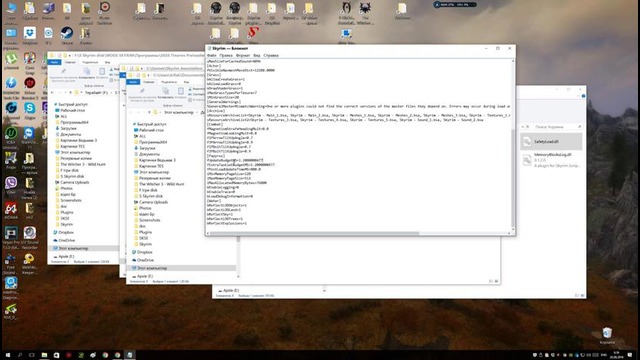Select S Skyrim disk in Documents Explorer tree
Viewport: 640px width, 360px height.
point(151,196)
